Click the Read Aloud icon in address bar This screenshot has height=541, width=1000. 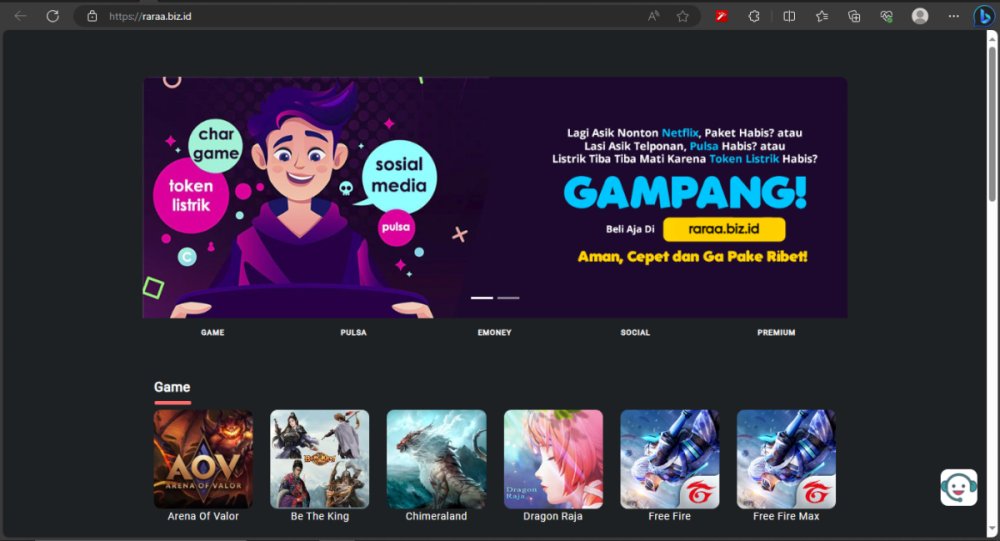pos(654,16)
